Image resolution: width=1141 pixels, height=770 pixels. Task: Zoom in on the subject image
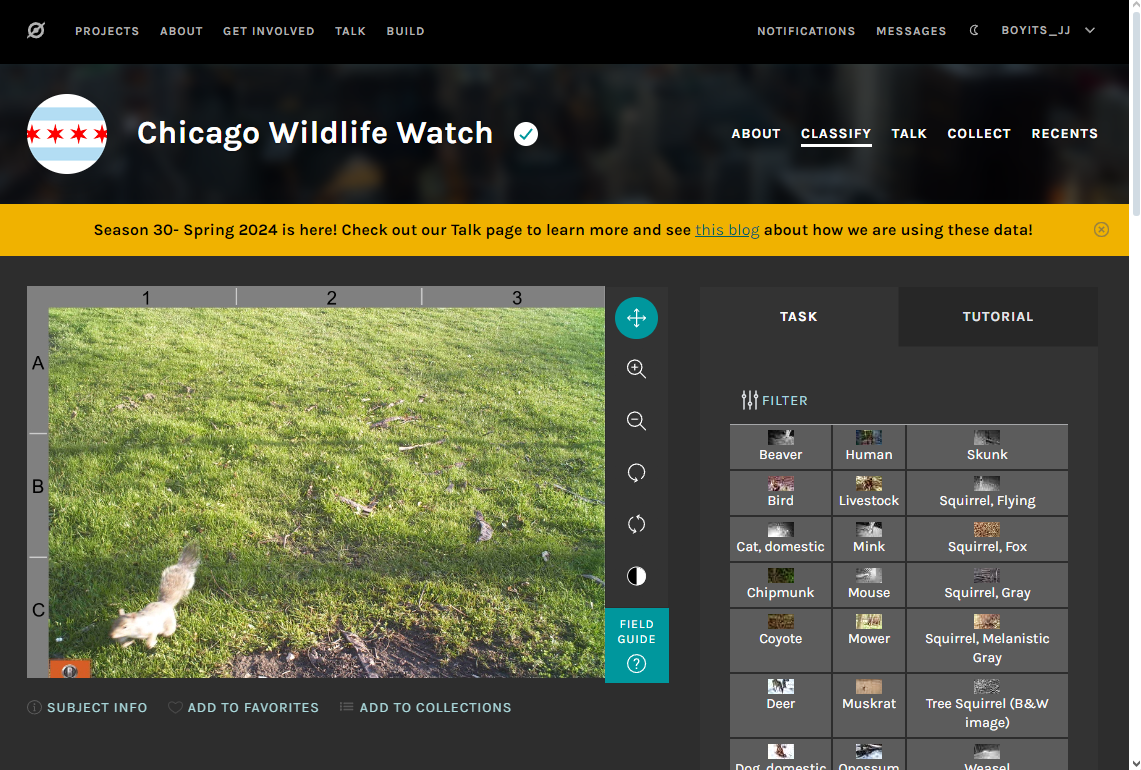[x=636, y=369]
